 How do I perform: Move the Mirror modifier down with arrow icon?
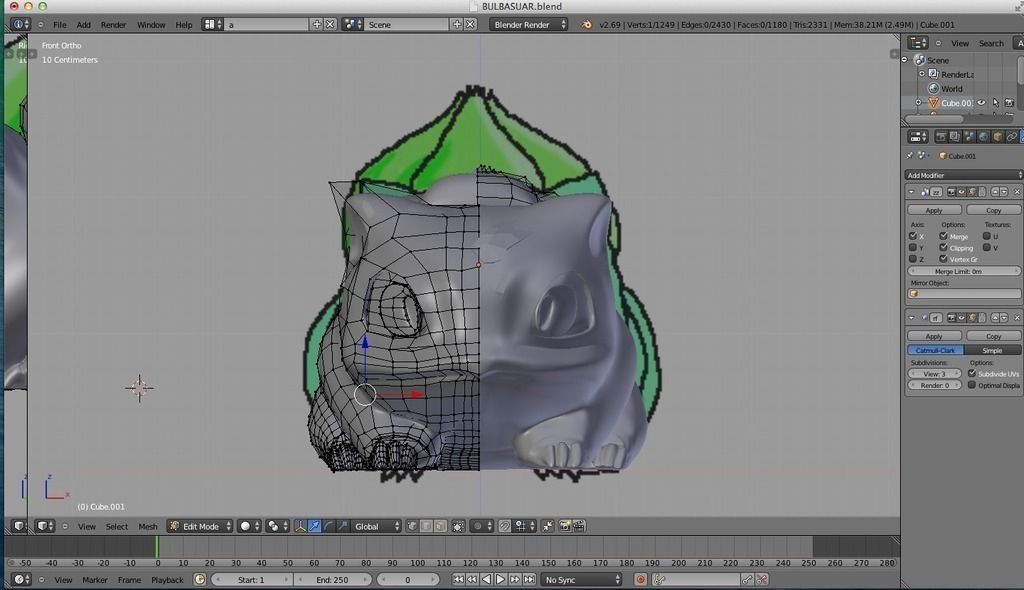click(x=1004, y=191)
